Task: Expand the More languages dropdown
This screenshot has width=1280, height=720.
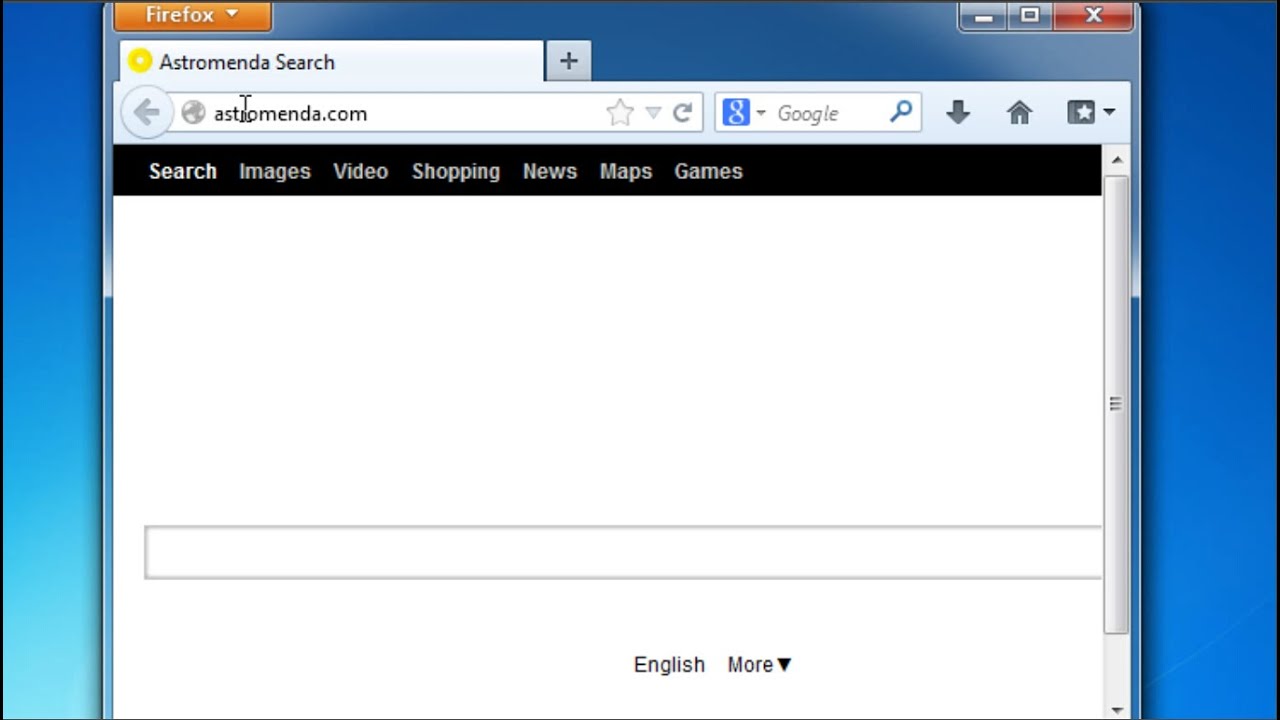Action: pos(760,665)
